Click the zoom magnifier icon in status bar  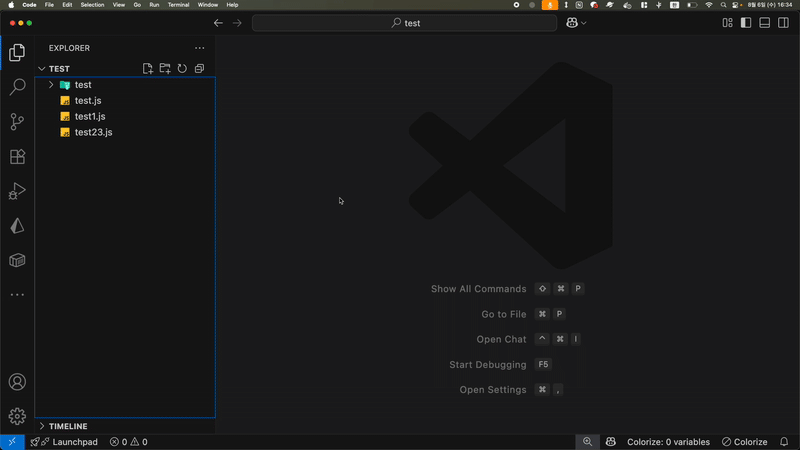click(x=587, y=442)
